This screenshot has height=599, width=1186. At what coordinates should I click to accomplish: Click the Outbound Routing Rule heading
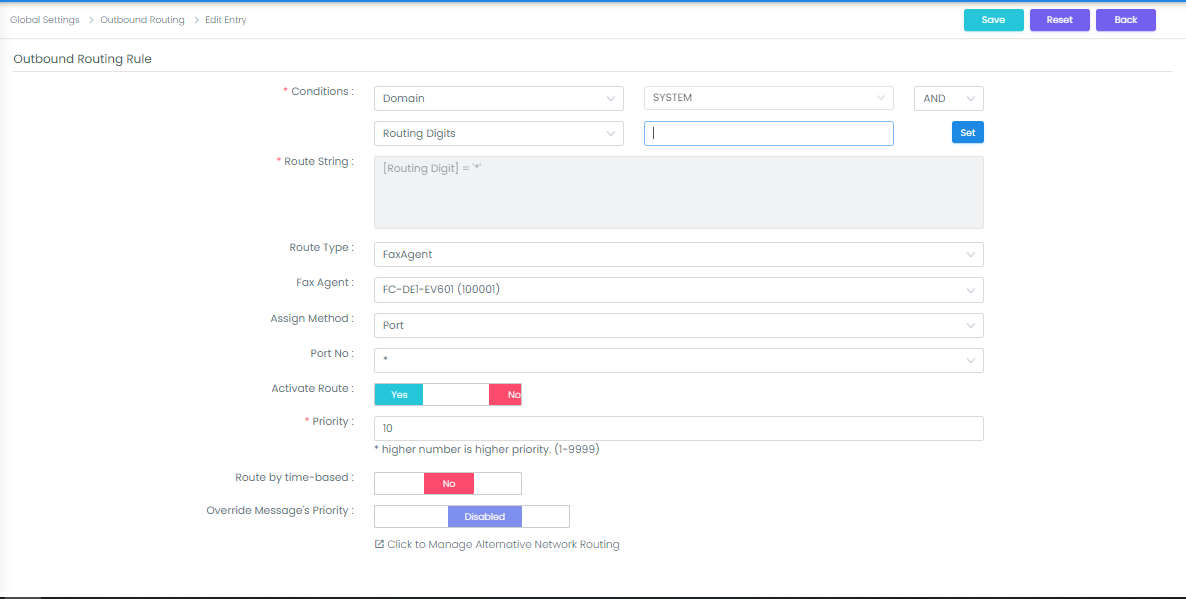82,59
